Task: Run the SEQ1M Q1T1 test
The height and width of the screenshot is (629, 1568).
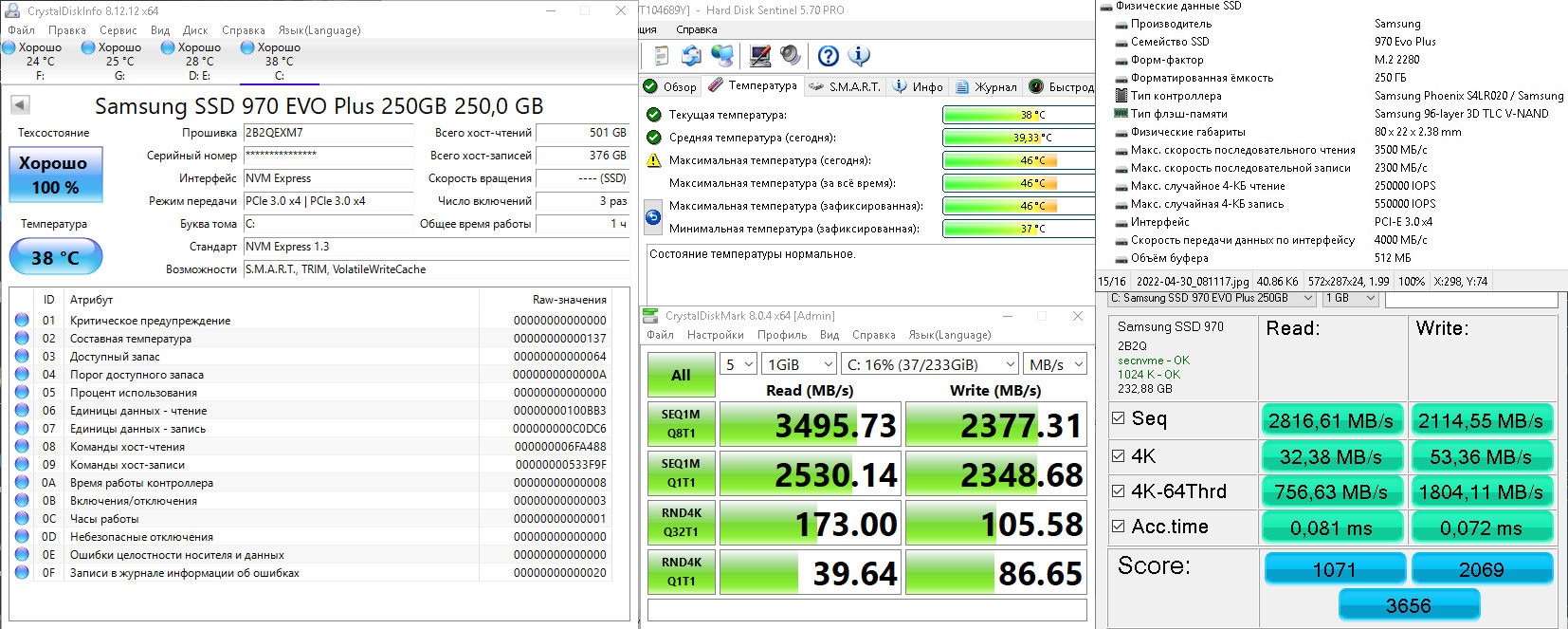Action: (x=681, y=472)
